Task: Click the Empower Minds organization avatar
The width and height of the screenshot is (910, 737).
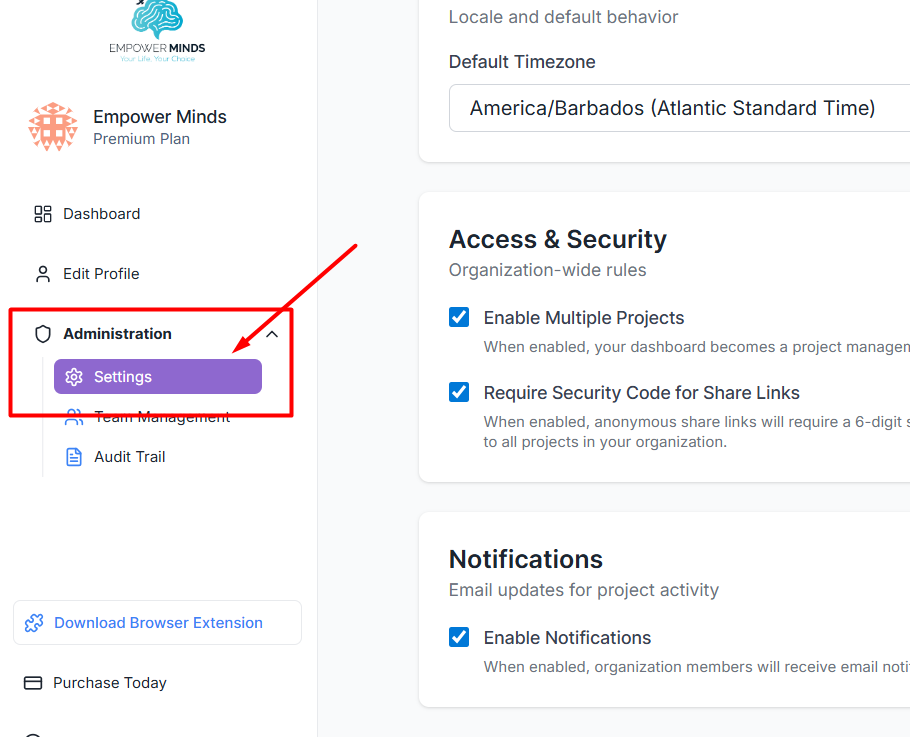Action: [x=53, y=127]
